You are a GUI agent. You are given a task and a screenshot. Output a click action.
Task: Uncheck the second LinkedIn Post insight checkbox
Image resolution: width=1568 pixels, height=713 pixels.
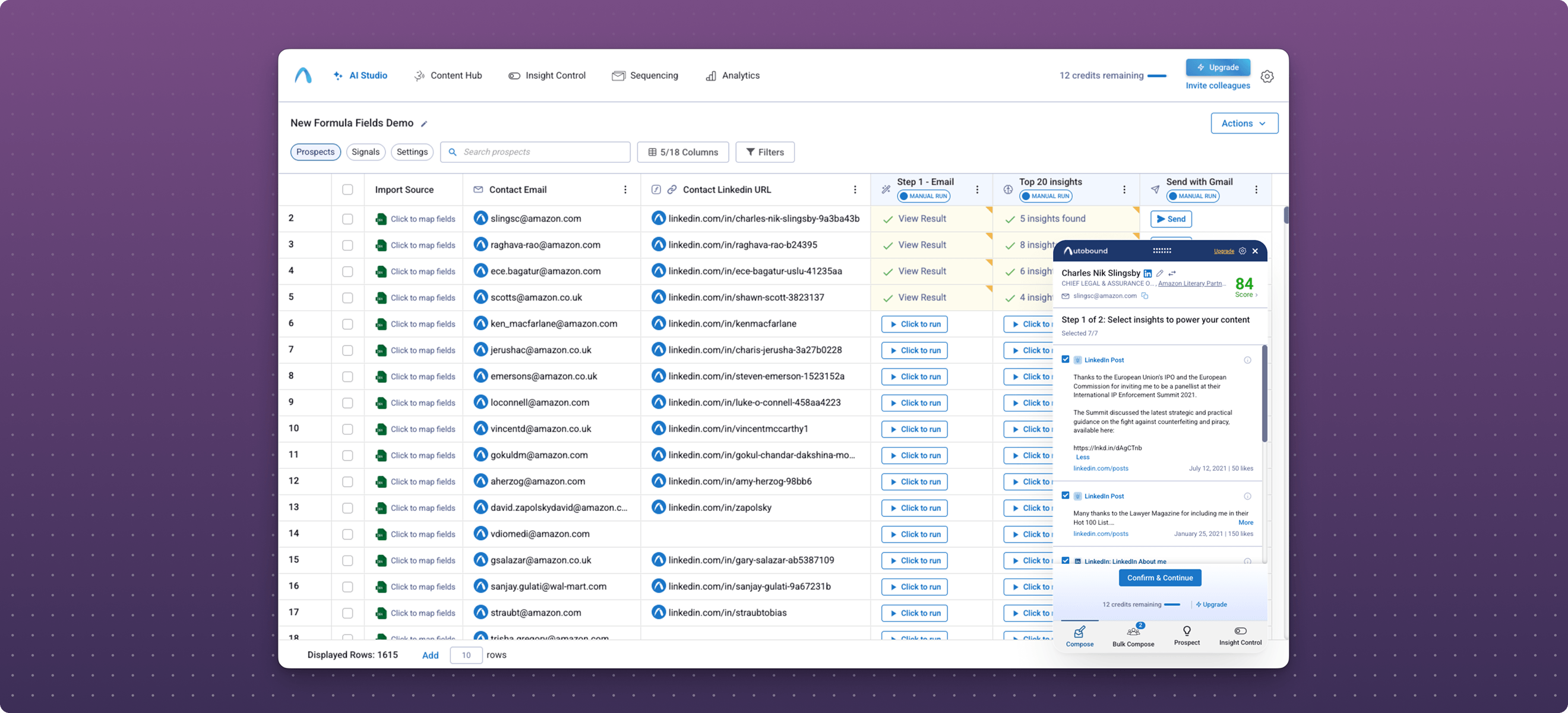coord(1065,496)
